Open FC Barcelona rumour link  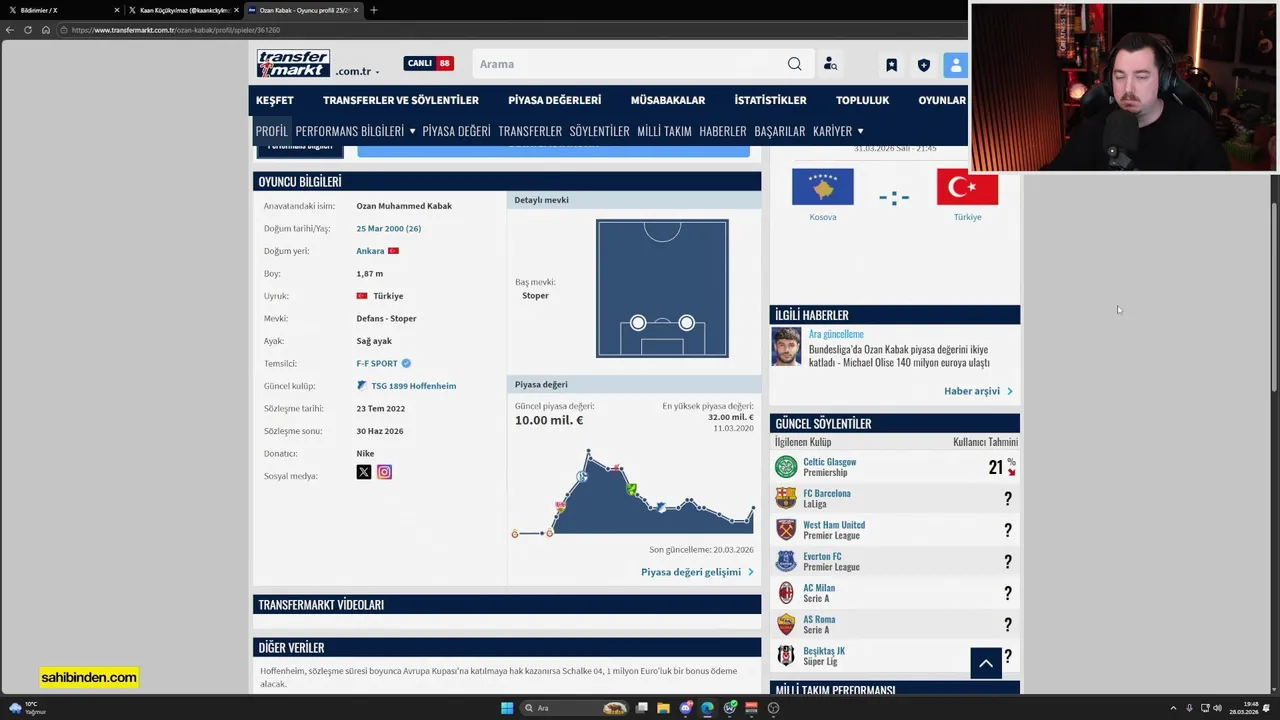827,493
